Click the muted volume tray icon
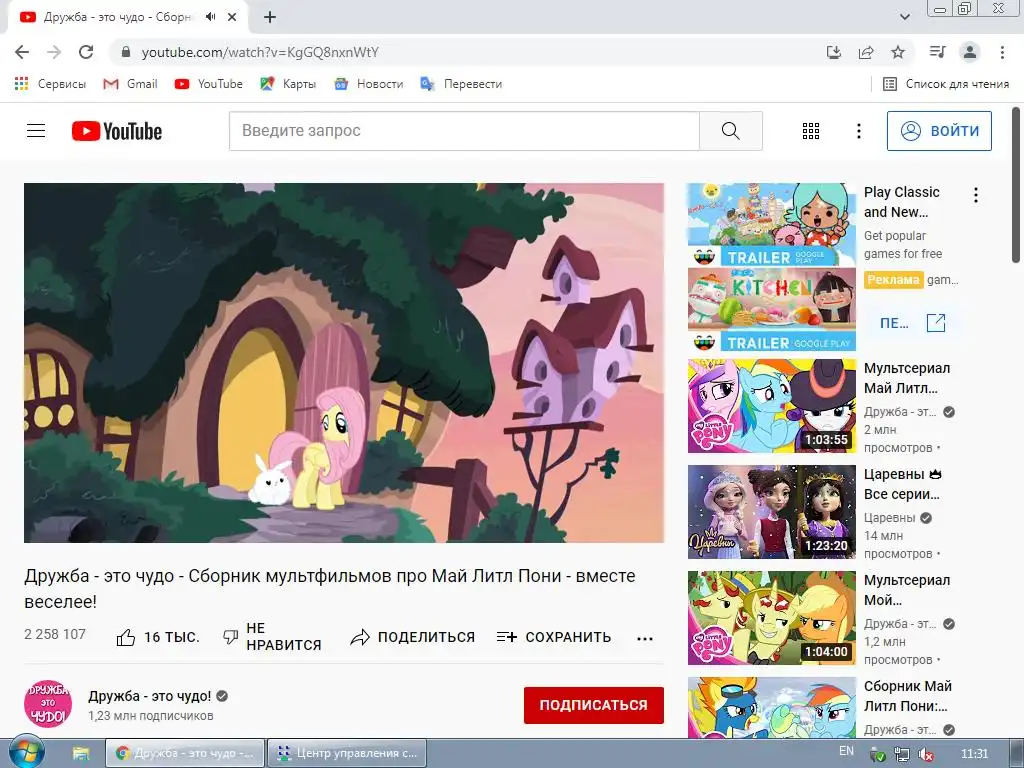 (925, 754)
